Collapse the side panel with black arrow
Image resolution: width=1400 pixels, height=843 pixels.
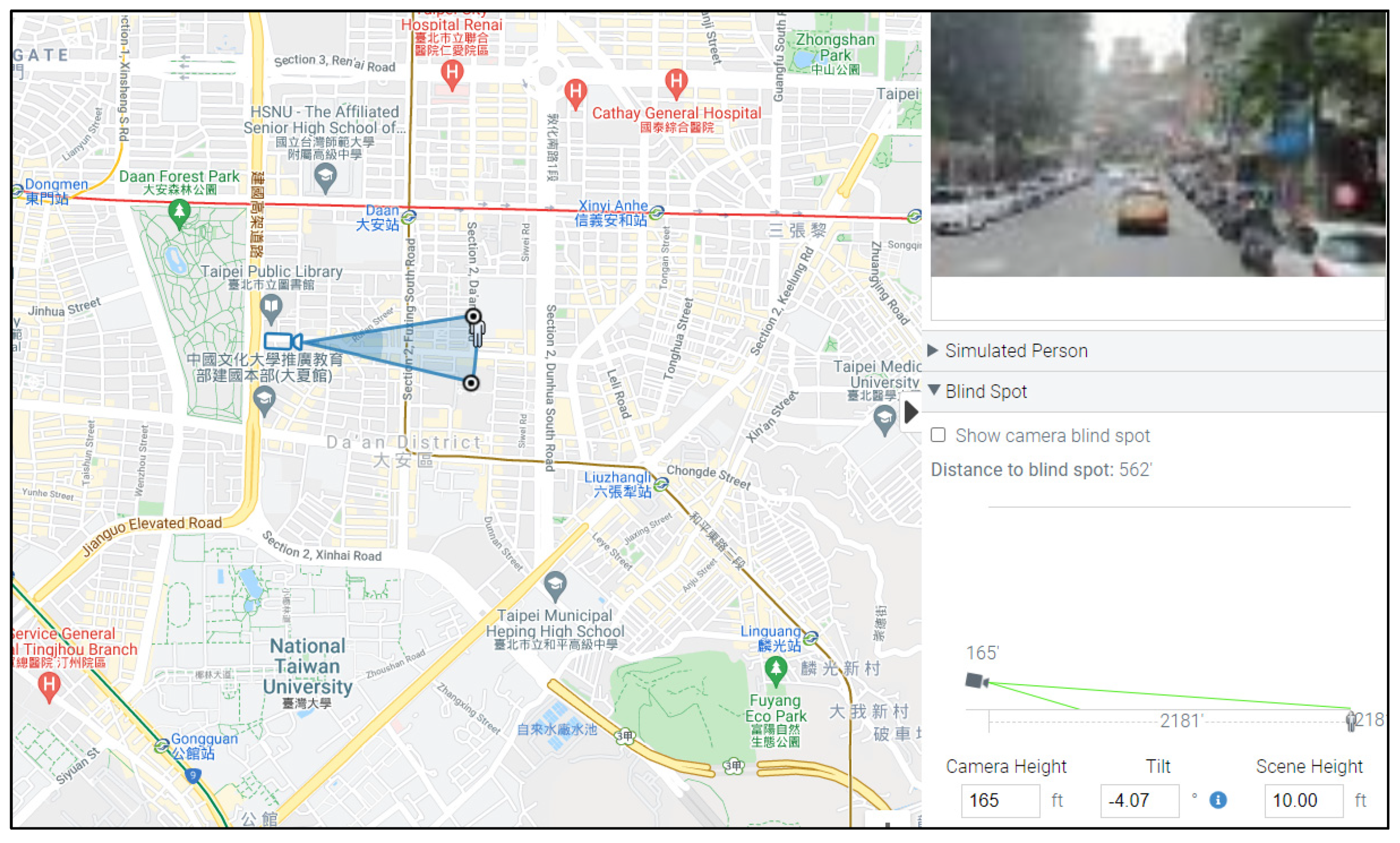coord(911,412)
